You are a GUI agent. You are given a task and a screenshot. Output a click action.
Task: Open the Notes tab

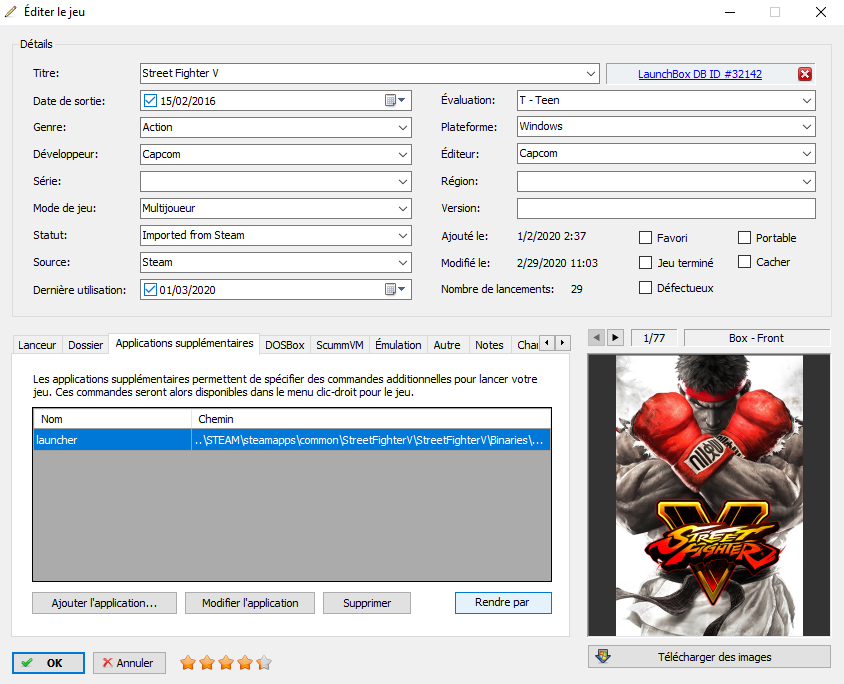click(489, 345)
